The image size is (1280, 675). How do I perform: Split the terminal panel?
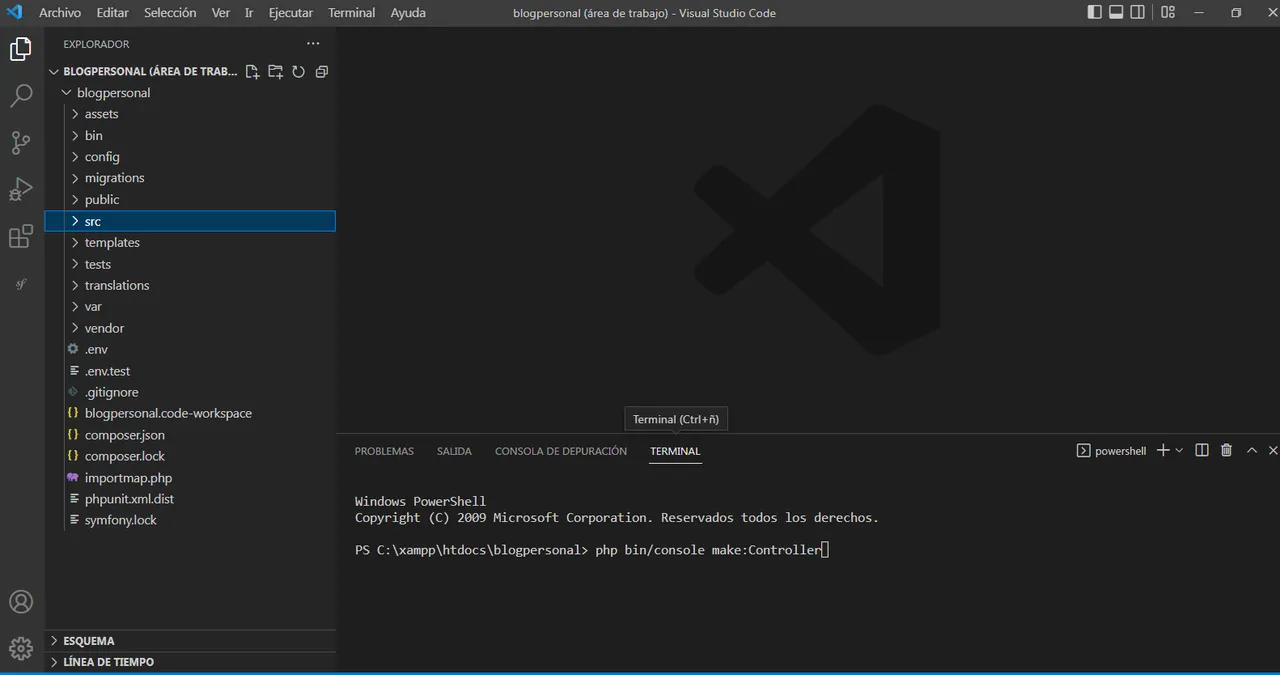click(x=1202, y=451)
